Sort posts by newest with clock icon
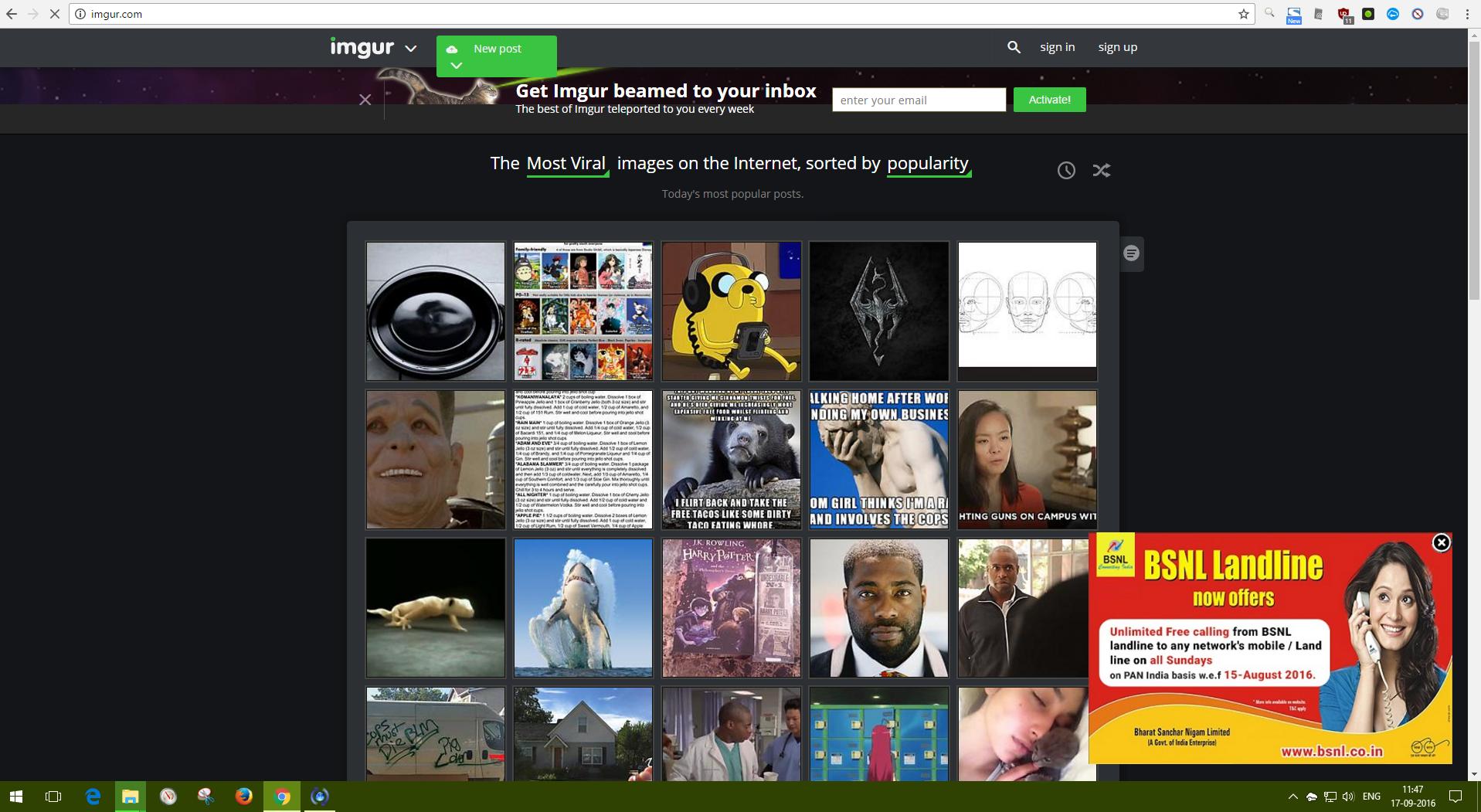Screen dimensions: 1481x812 point(1066,171)
